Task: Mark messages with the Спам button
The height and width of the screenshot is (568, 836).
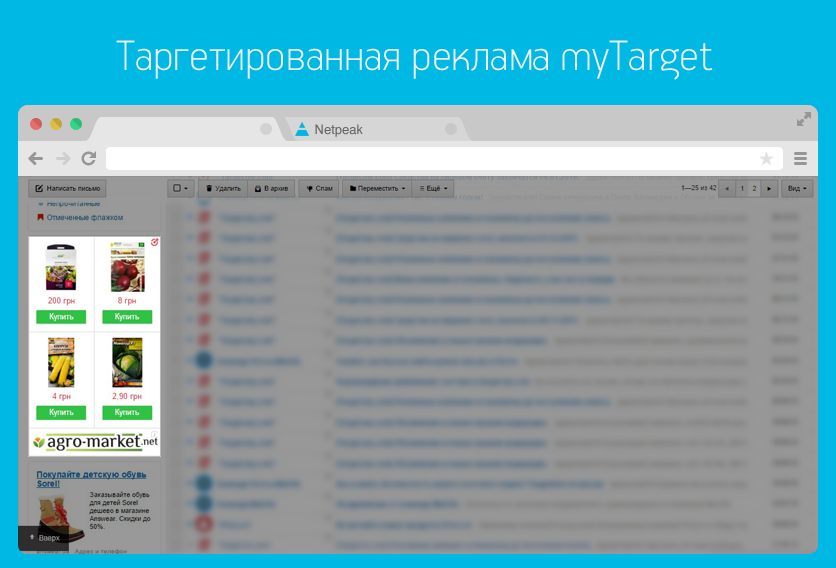Action: coord(319,188)
